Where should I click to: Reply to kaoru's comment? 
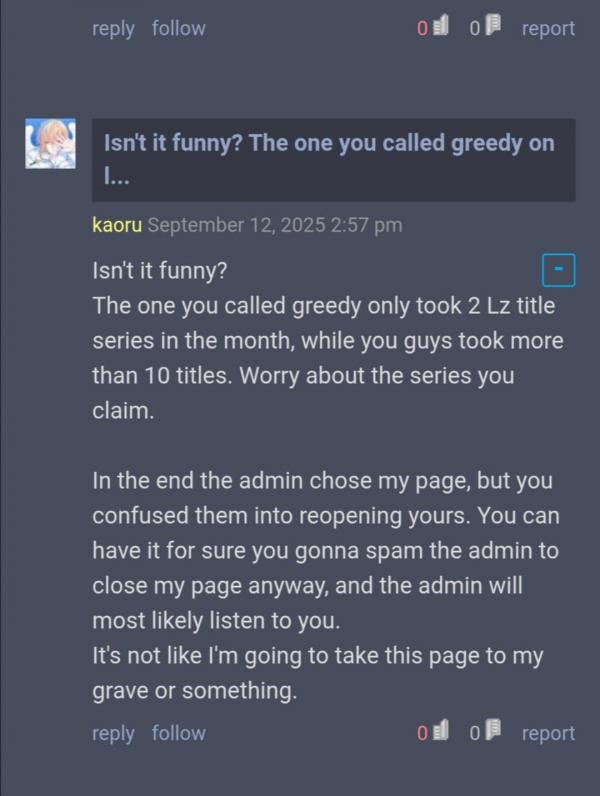pyautogui.click(x=113, y=734)
